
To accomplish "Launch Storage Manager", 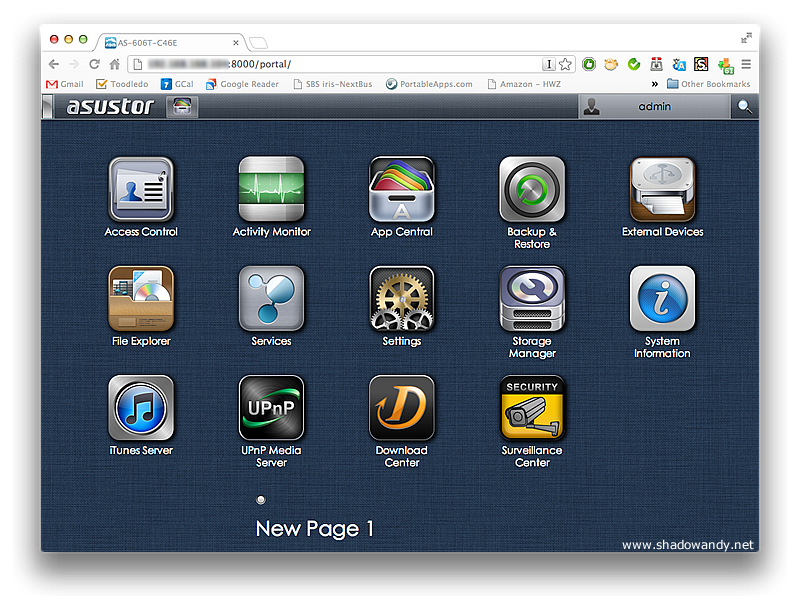I will 532,298.
